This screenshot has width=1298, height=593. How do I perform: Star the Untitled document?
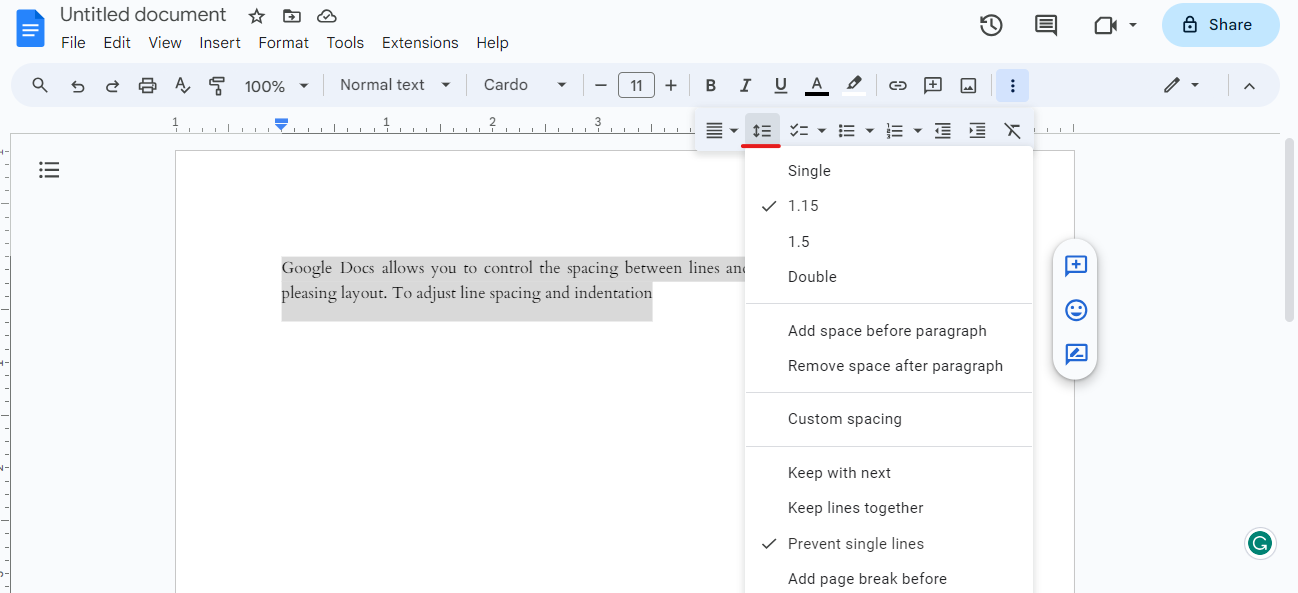pyautogui.click(x=257, y=16)
